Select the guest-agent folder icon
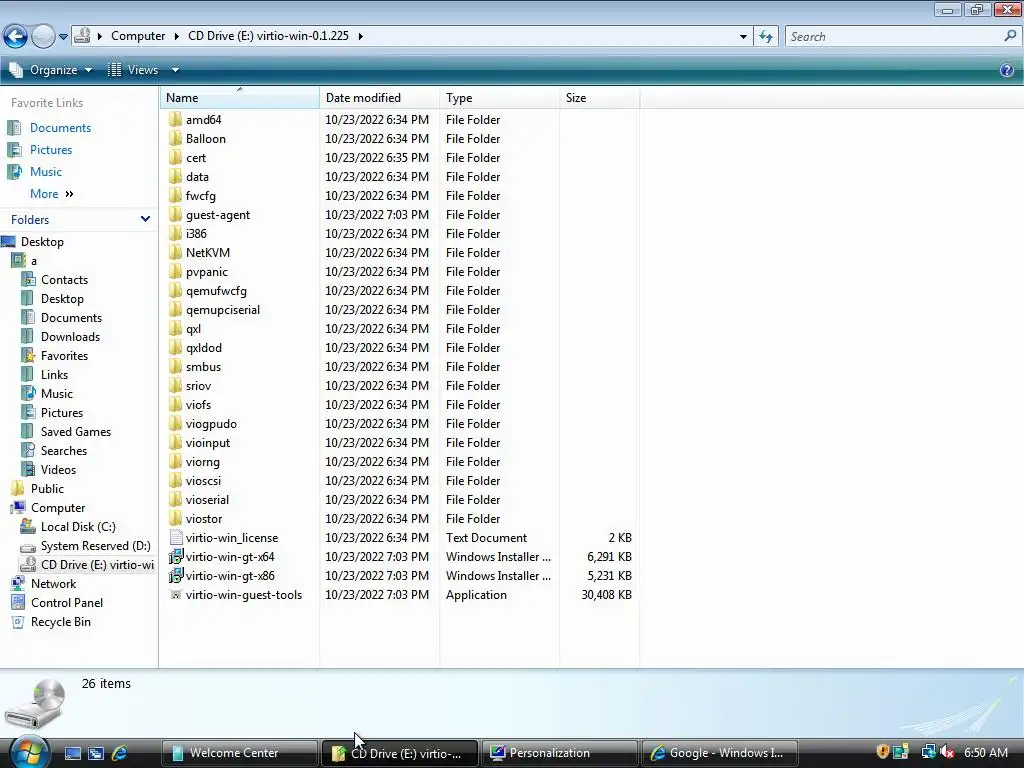This screenshot has height=768, width=1024. [x=175, y=215]
